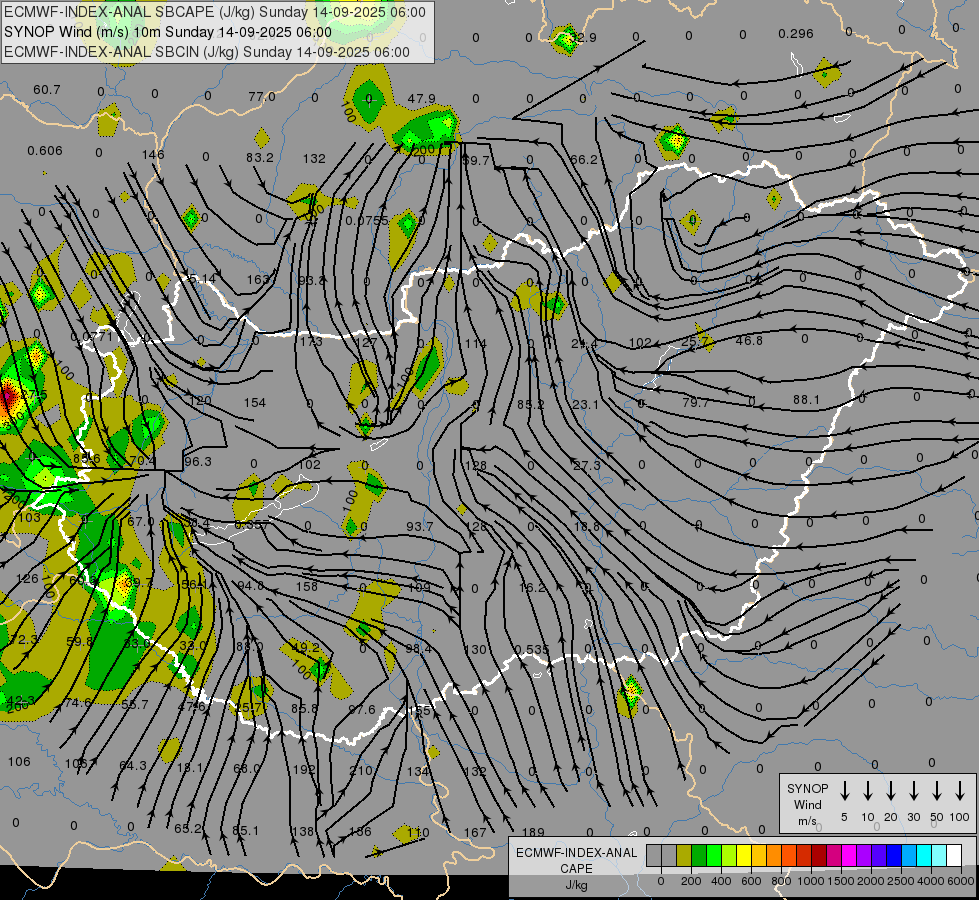
Task: Pick the dark green CAPE legend swatch
Action: pos(699,856)
